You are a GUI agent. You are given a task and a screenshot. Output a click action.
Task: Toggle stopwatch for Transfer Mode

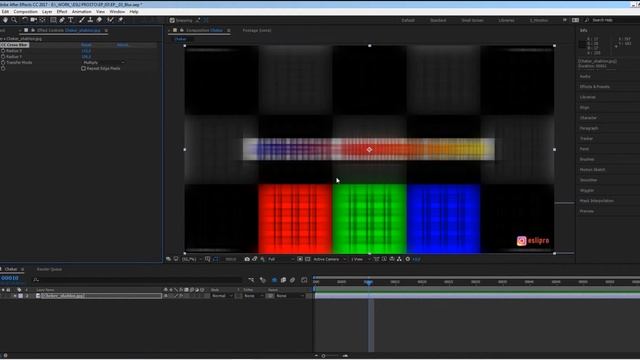[x=3, y=62]
